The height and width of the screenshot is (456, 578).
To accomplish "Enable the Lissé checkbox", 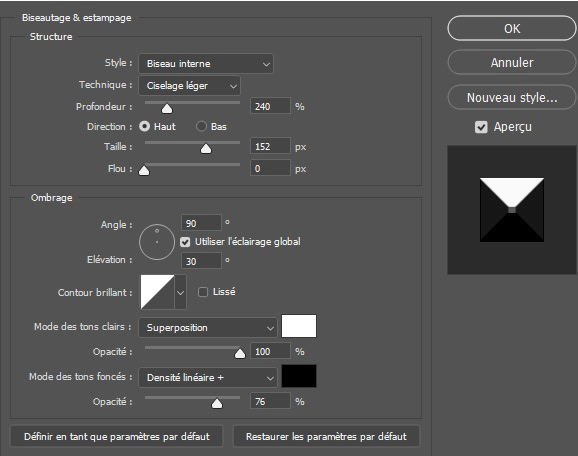I will coord(203,292).
